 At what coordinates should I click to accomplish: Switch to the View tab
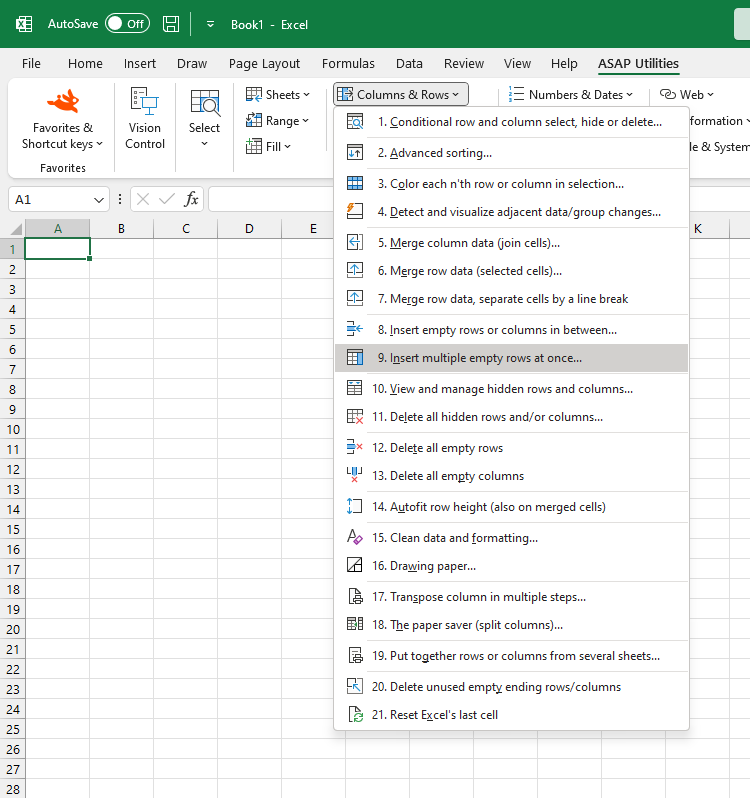[x=517, y=64]
